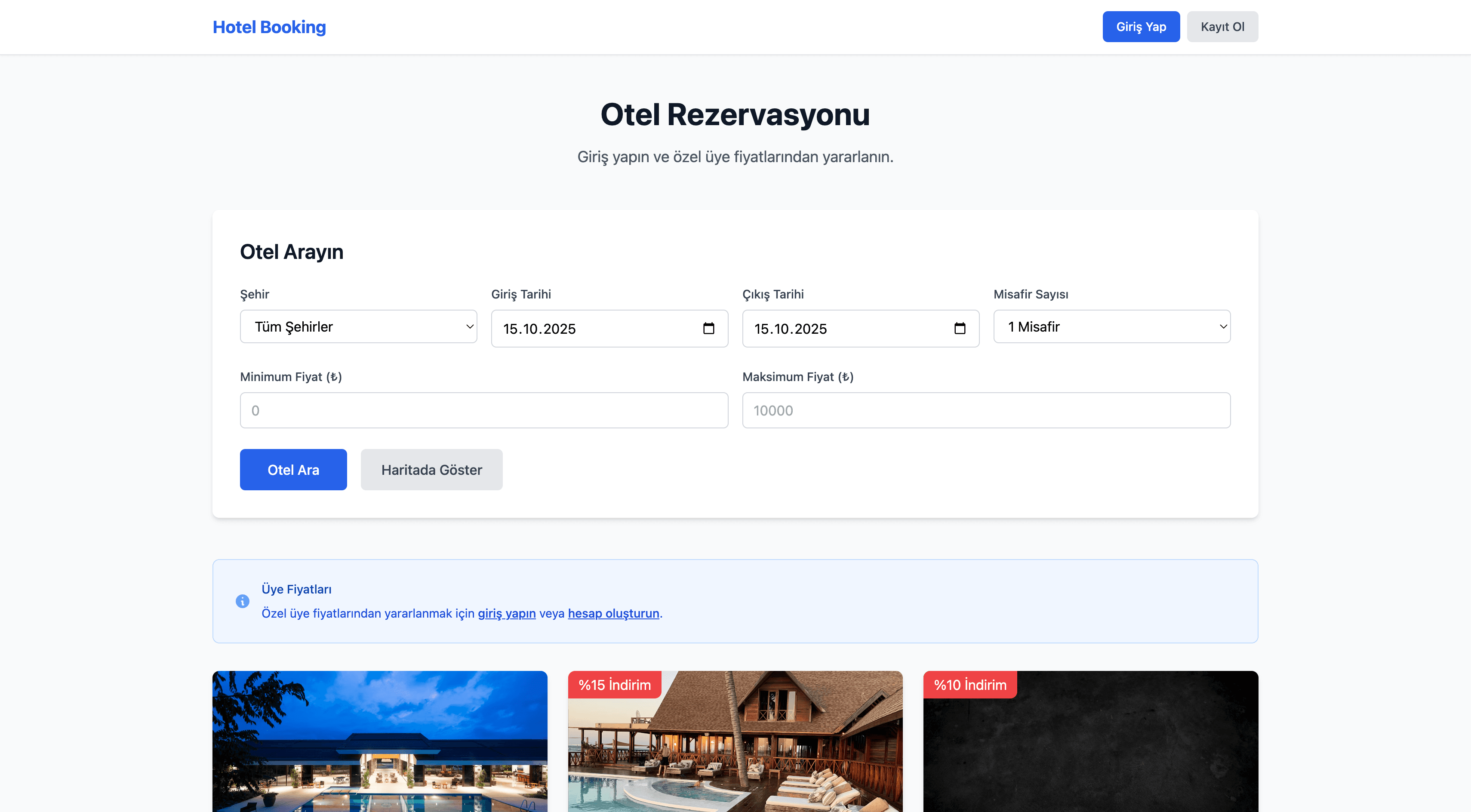This screenshot has width=1471, height=812.
Task: Click the Minimum Fiyat input field
Action: 484,410
